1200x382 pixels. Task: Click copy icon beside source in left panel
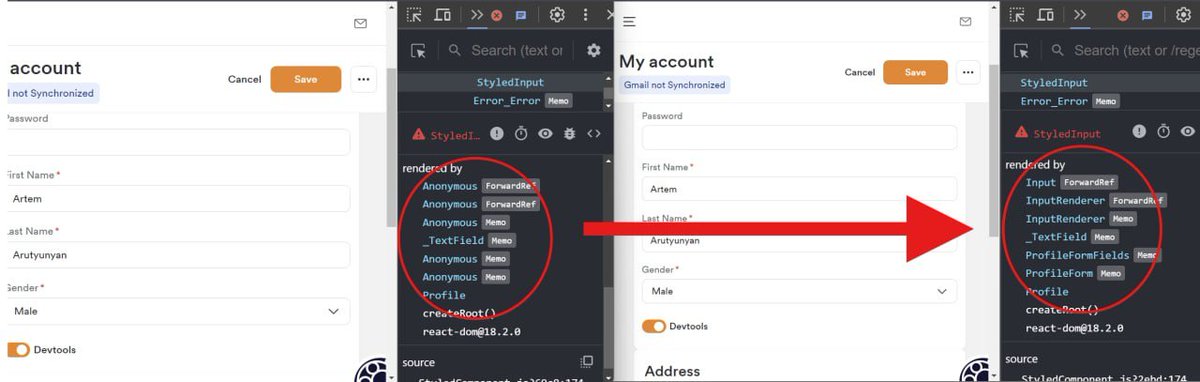pyautogui.click(x=587, y=362)
